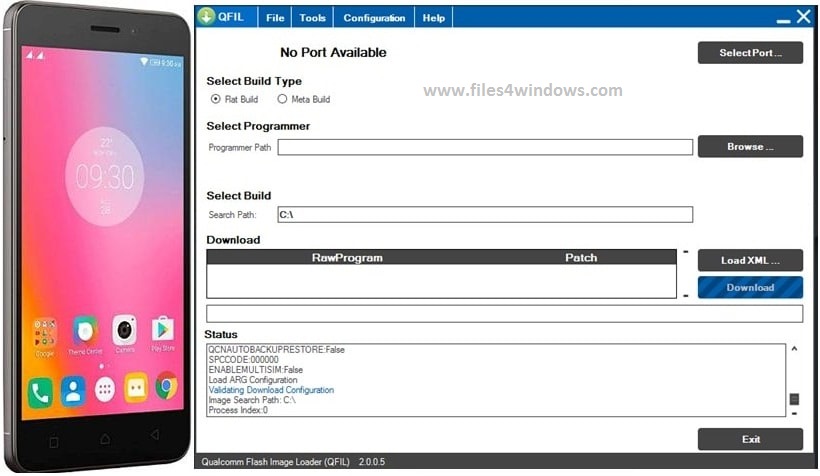
Task: Open Theme Center app on phone
Action: coord(85,335)
